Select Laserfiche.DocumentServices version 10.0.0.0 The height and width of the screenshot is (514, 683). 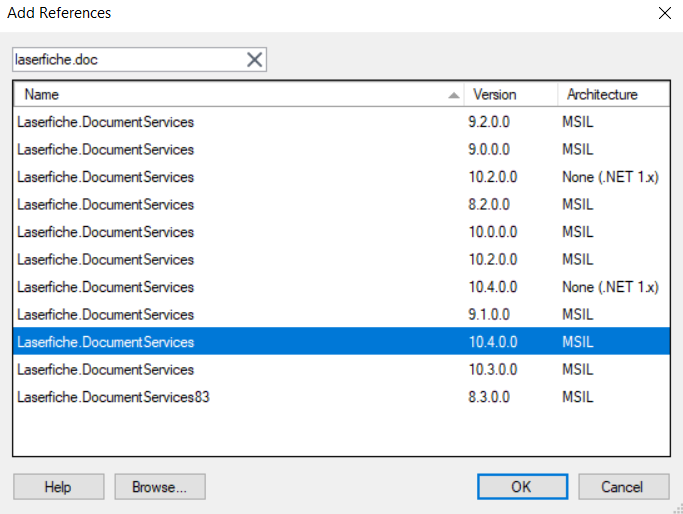coord(342,232)
